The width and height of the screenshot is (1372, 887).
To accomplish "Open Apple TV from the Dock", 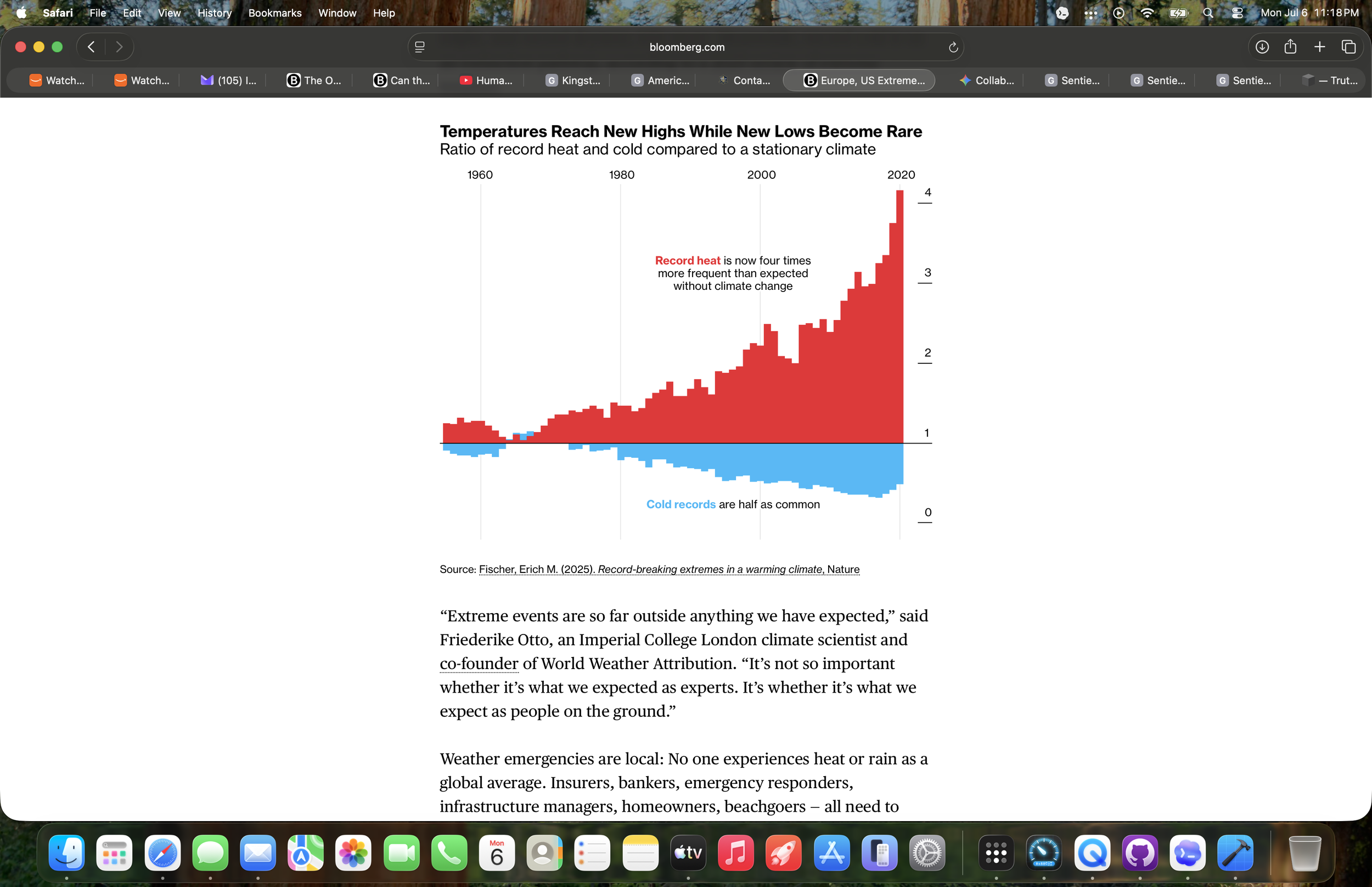I will pos(688,852).
